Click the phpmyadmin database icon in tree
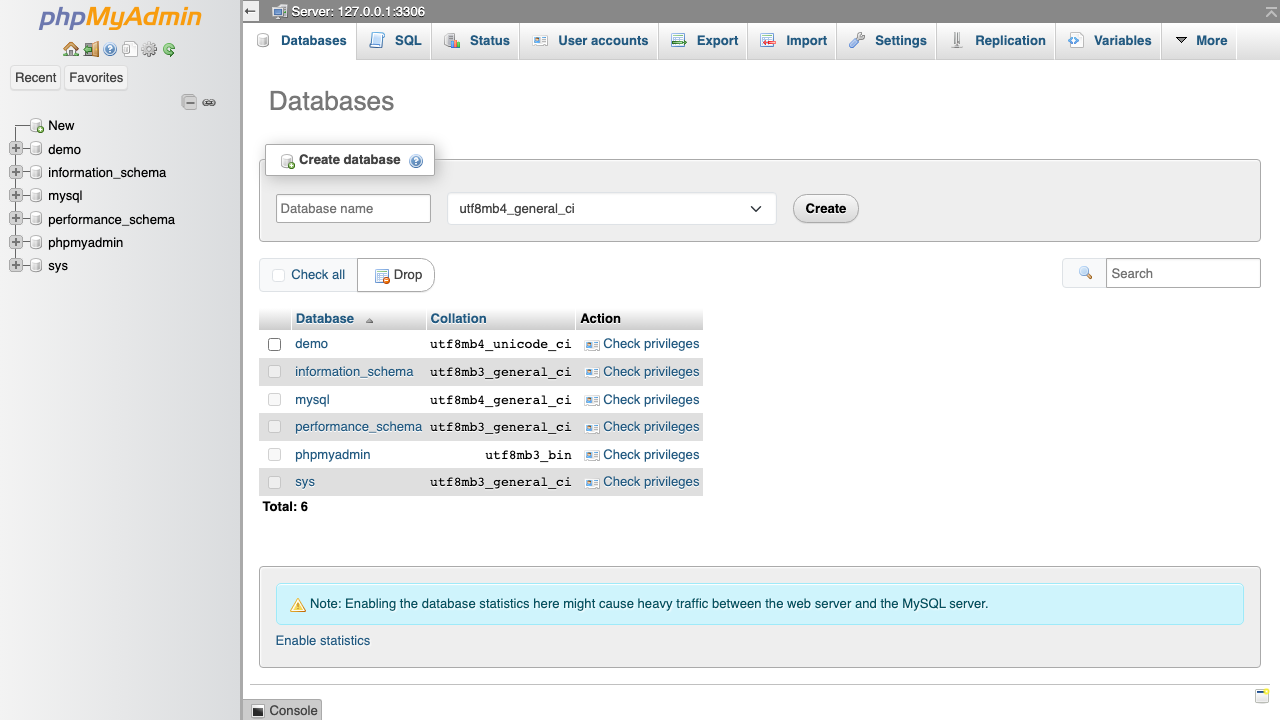Viewport: 1280px width, 720px height. click(x=36, y=243)
